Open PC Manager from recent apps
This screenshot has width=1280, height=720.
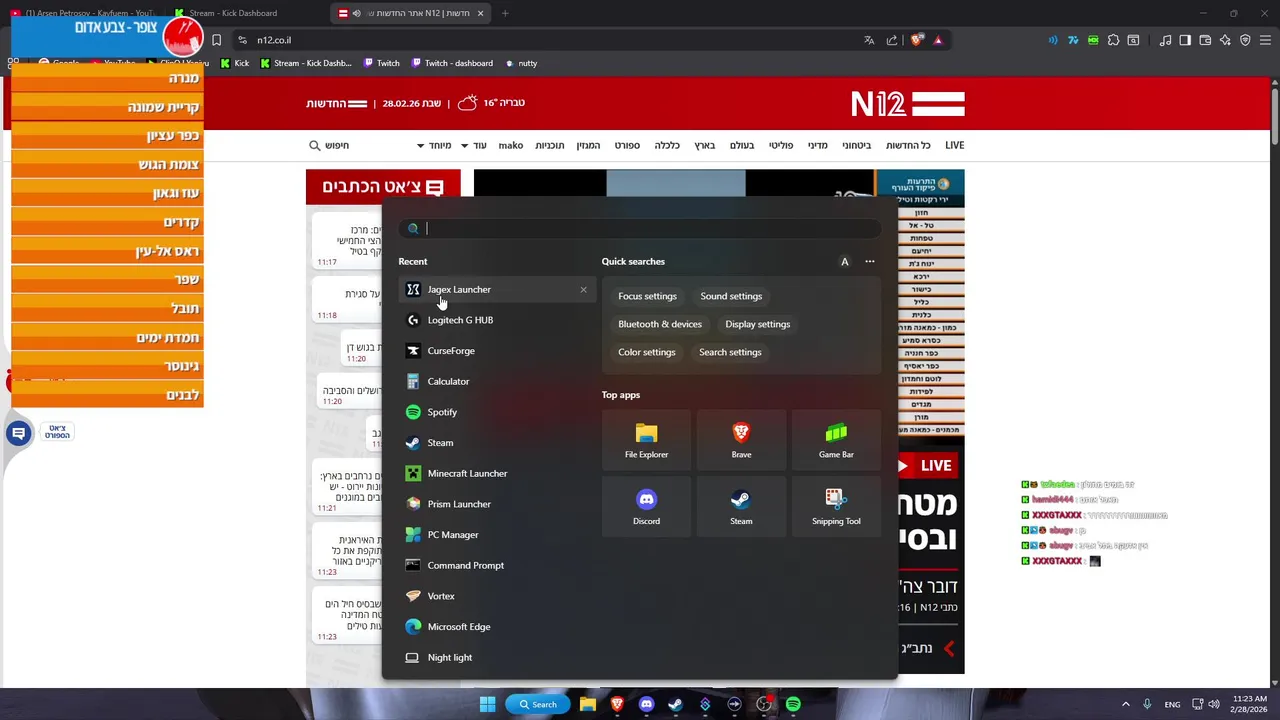click(x=497, y=535)
